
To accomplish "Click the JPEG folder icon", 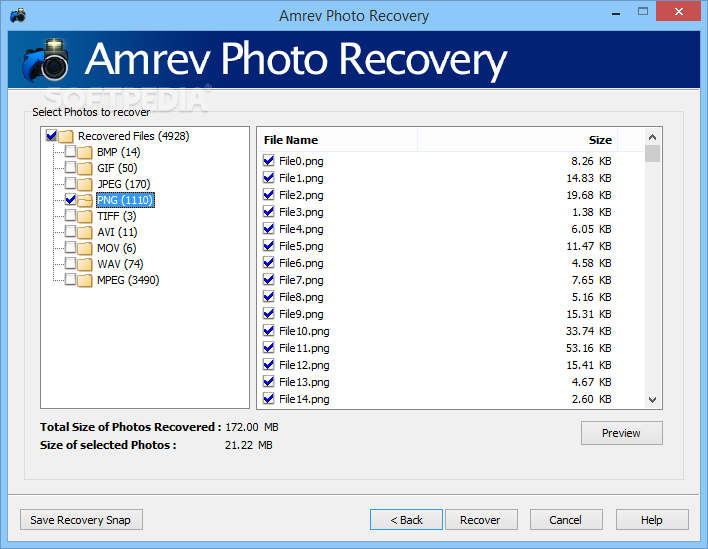I will 84,184.
